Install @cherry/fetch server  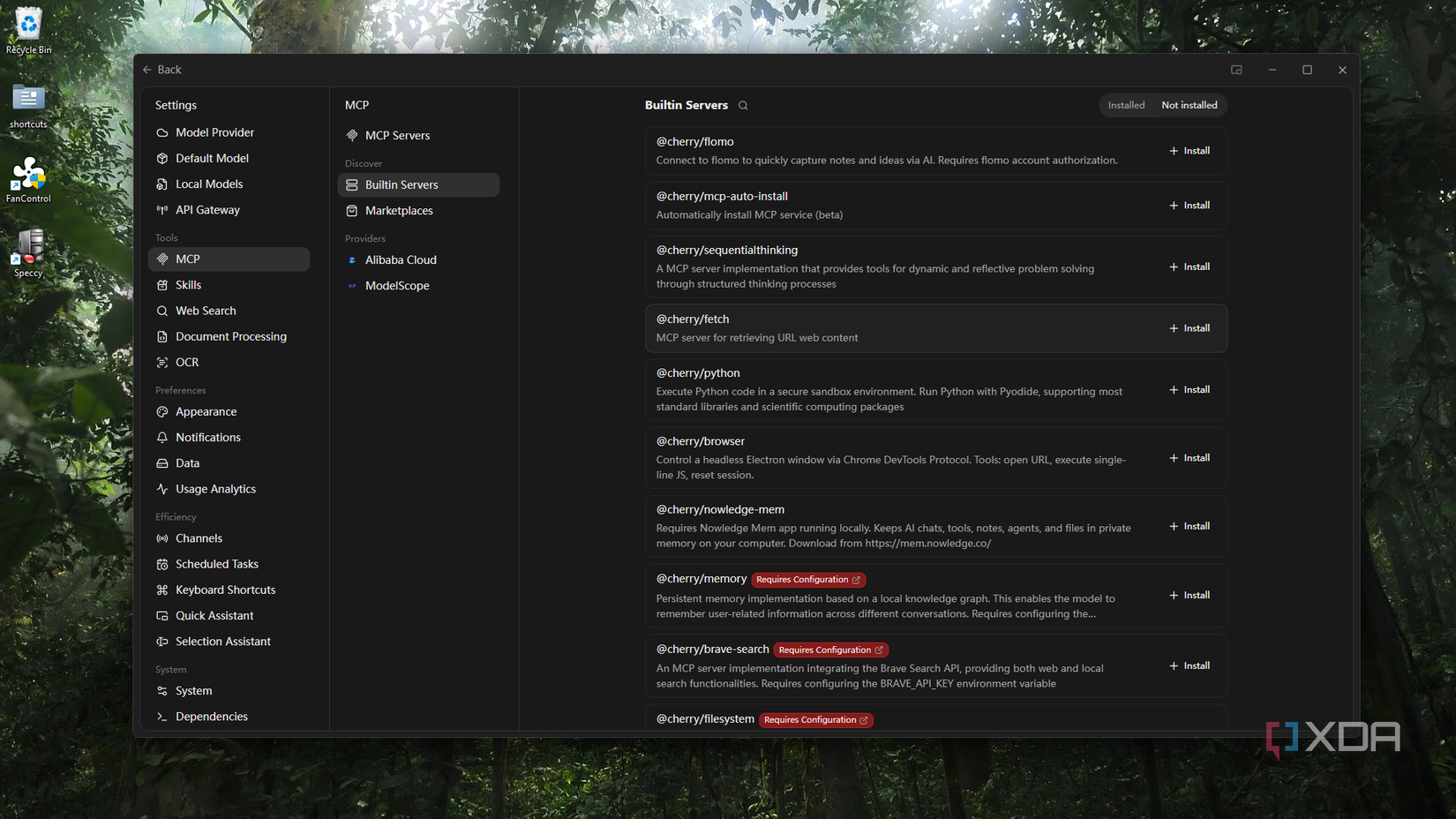(x=1190, y=328)
